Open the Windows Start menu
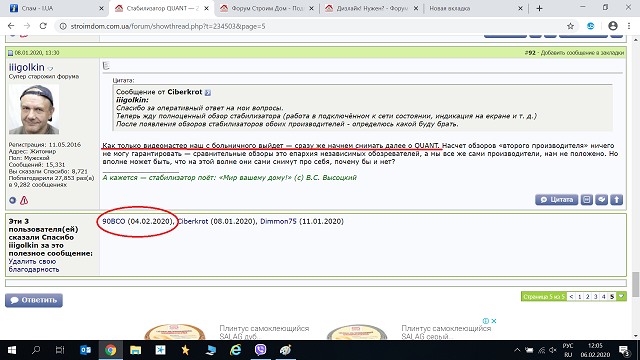This screenshot has width=640, height=360. point(12,350)
